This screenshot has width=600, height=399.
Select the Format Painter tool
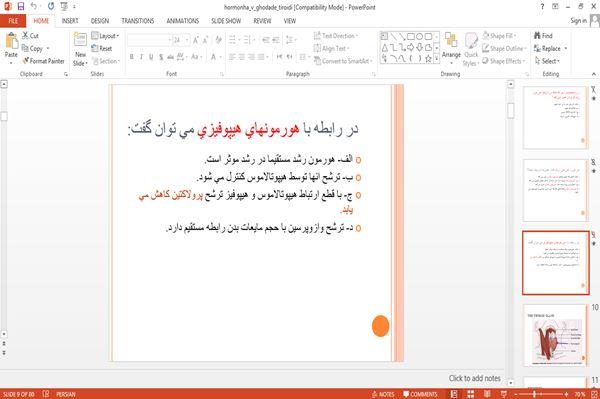[43, 61]
